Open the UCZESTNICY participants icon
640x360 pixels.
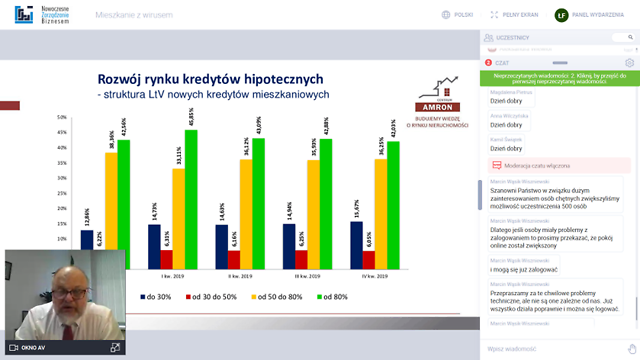488,38
